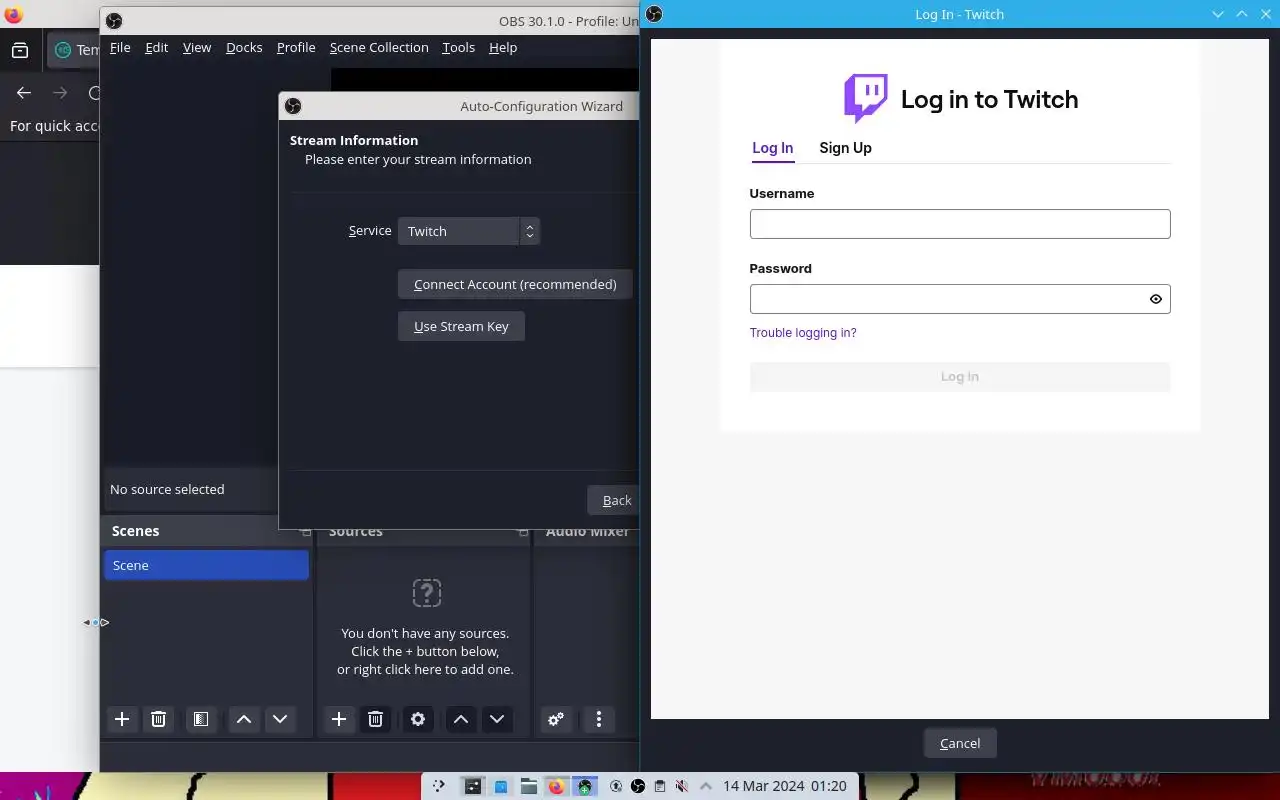The image size is (1280, 800).
Task: Click the Twitch logo
Action: [866, 98]
